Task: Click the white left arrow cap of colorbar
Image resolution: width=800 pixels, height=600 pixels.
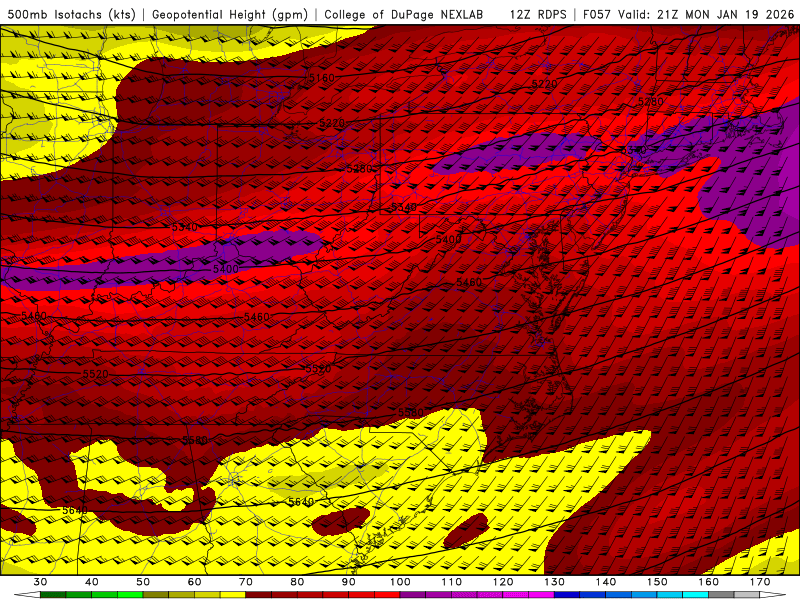Action: pos(28,594)
